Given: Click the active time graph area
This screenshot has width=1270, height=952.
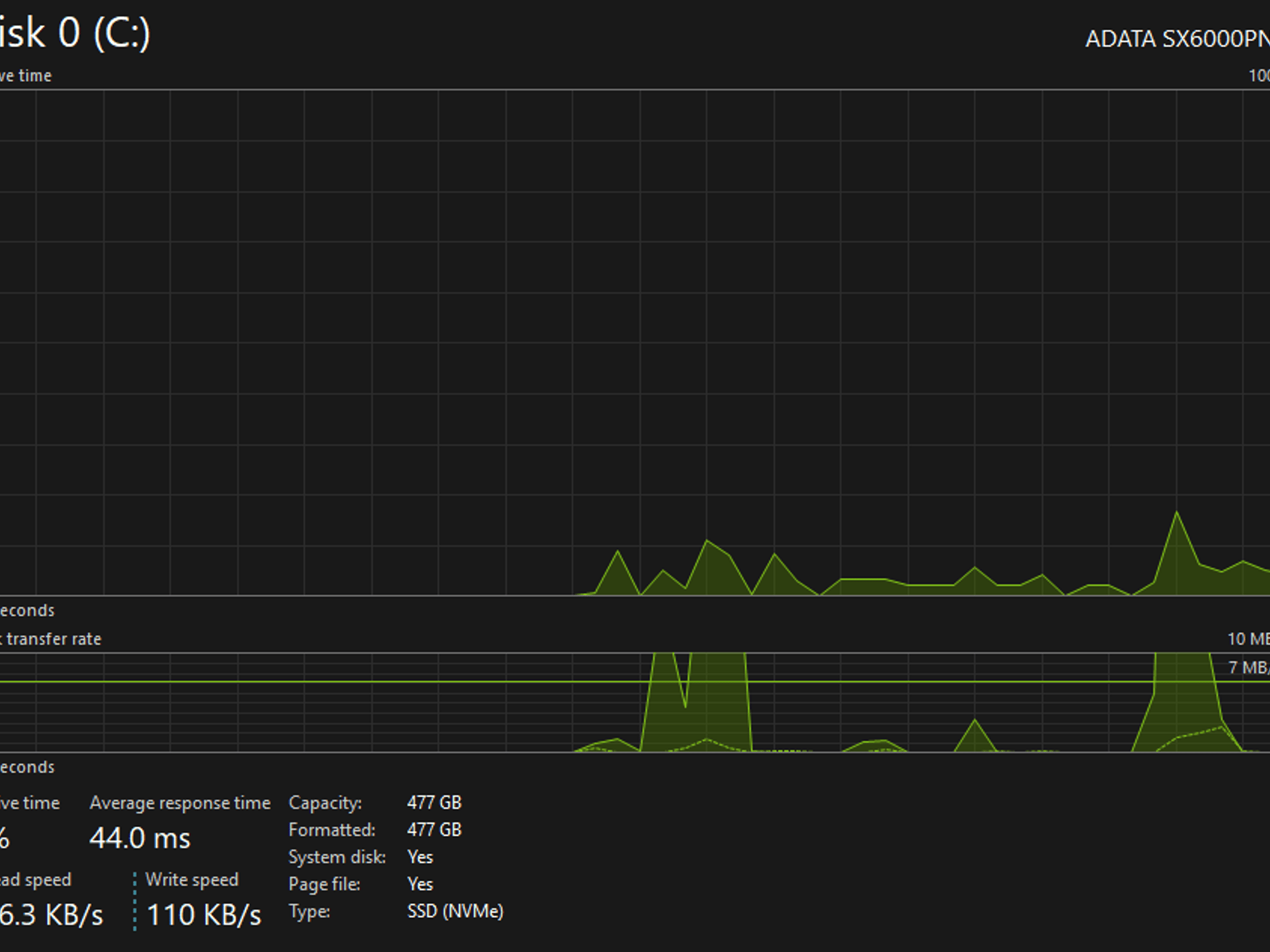Looking at the screenshot, I should click(x=635, y=343).
